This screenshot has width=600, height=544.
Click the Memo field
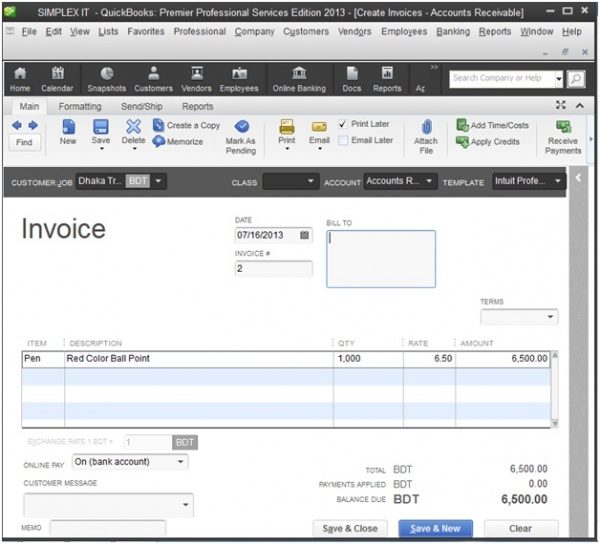(x=108, y=528)
